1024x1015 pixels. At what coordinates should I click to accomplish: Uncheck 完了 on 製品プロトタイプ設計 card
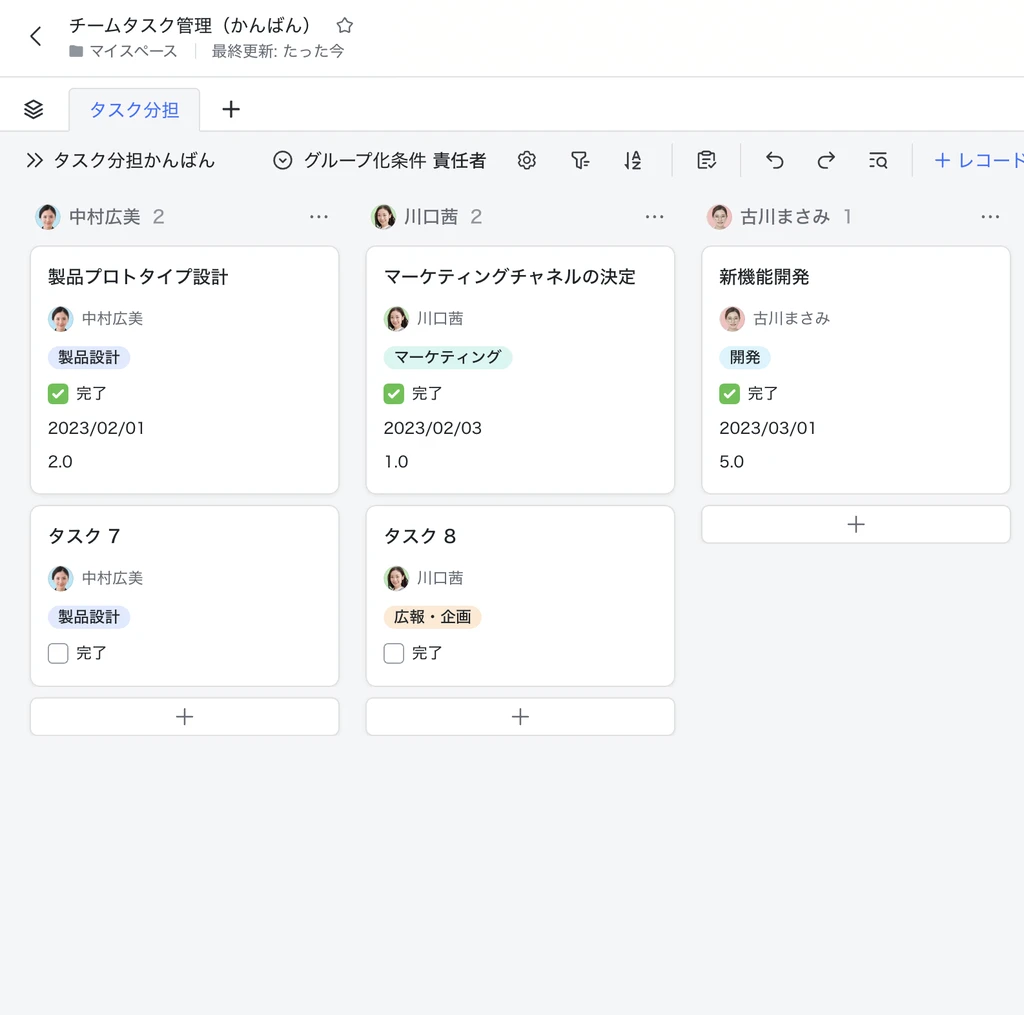click(58, 394)
